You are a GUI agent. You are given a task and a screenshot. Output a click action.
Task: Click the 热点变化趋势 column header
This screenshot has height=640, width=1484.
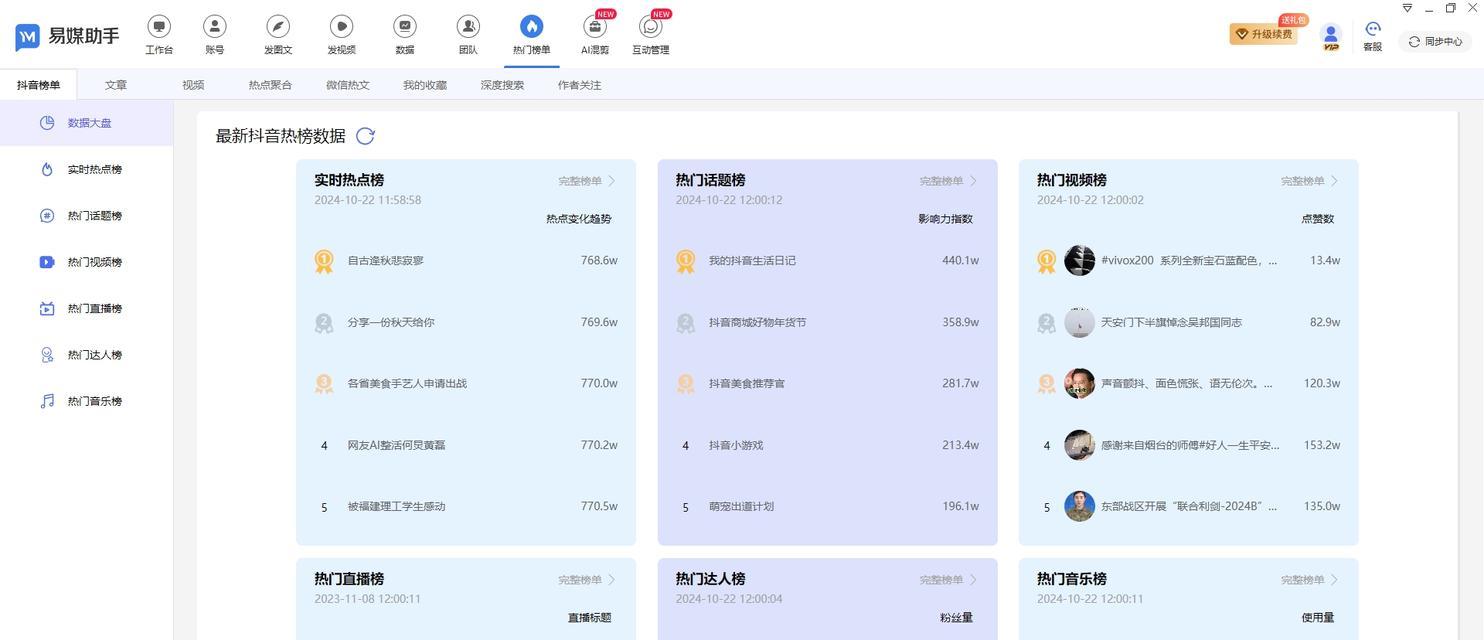(x=579, y=218)
